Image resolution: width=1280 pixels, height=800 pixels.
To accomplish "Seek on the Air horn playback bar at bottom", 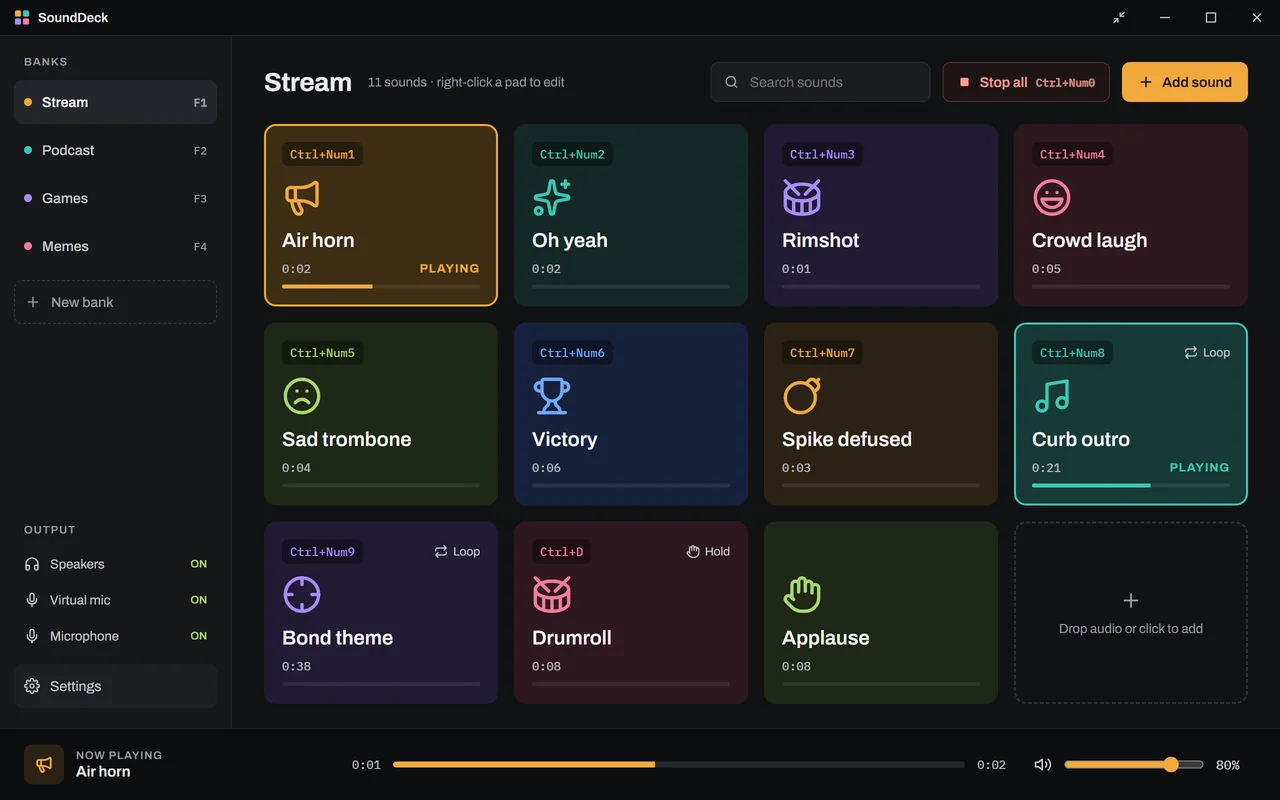I will (679, 765).
